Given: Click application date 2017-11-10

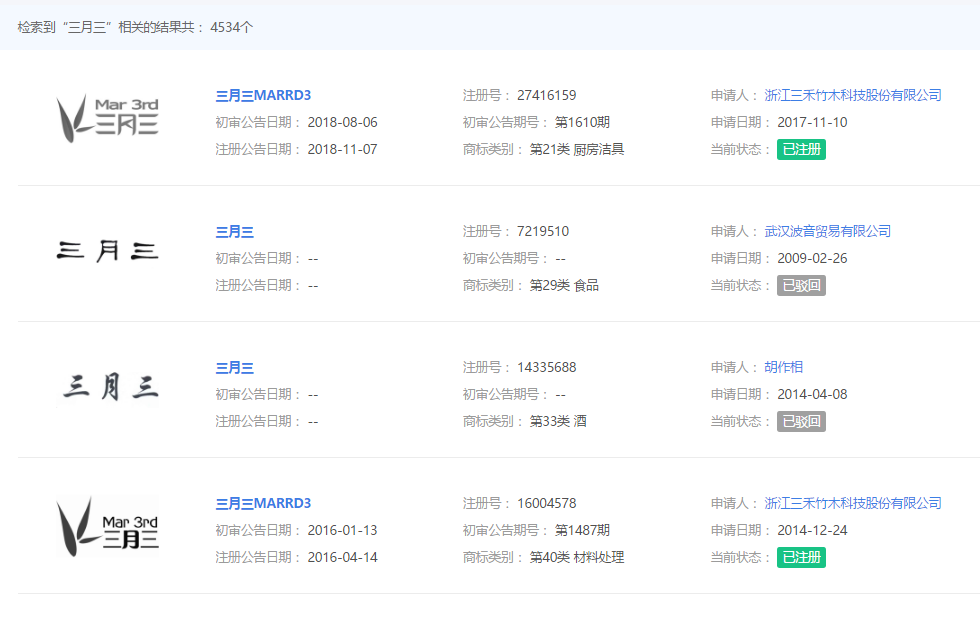Looking at the screenshot, I should tap(812, 123).
